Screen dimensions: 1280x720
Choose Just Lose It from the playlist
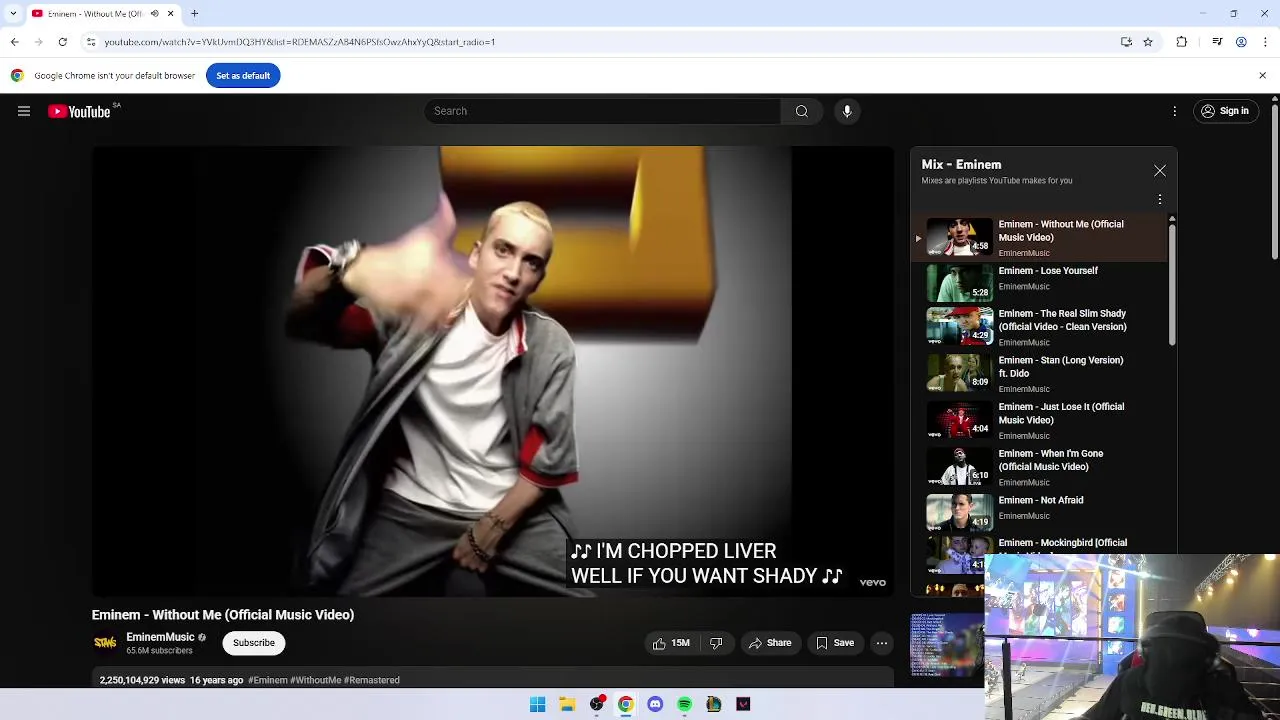1040,420
